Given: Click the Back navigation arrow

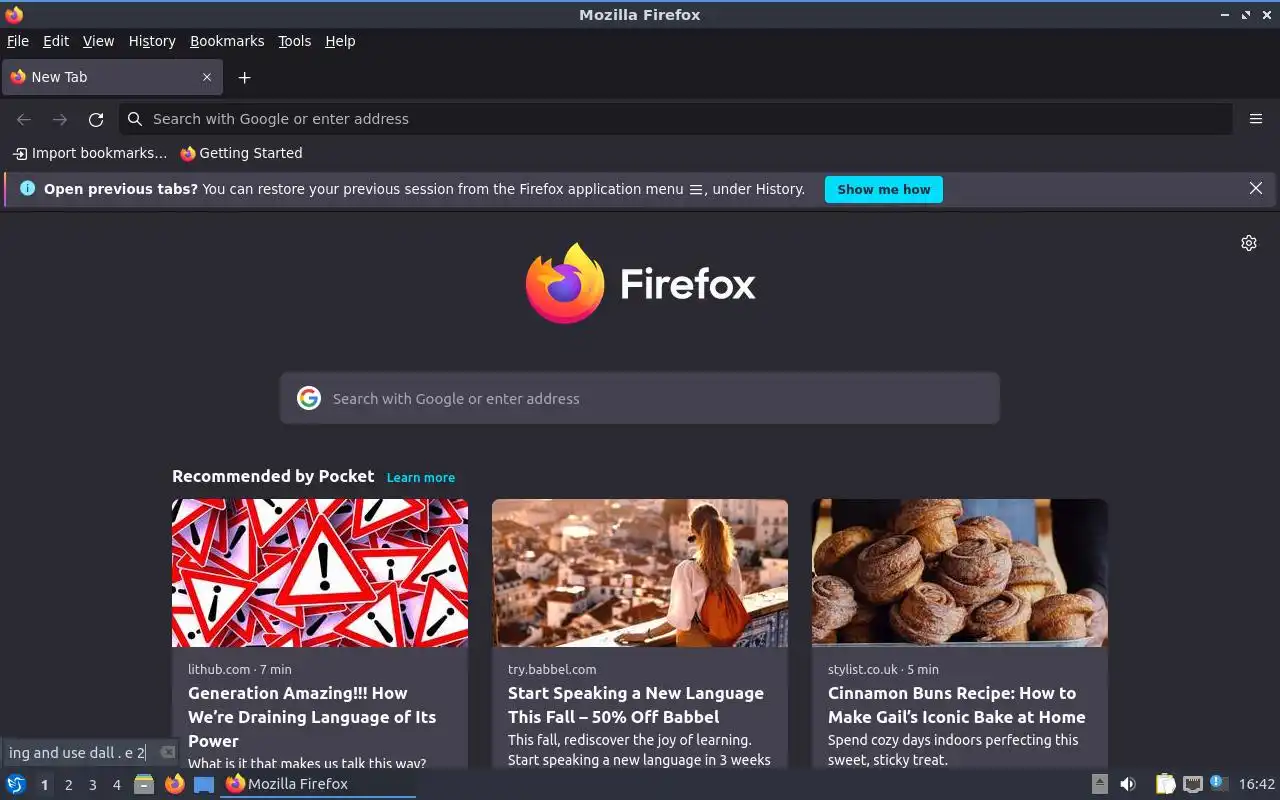Looking at the screenshot, I should (24, 119).
